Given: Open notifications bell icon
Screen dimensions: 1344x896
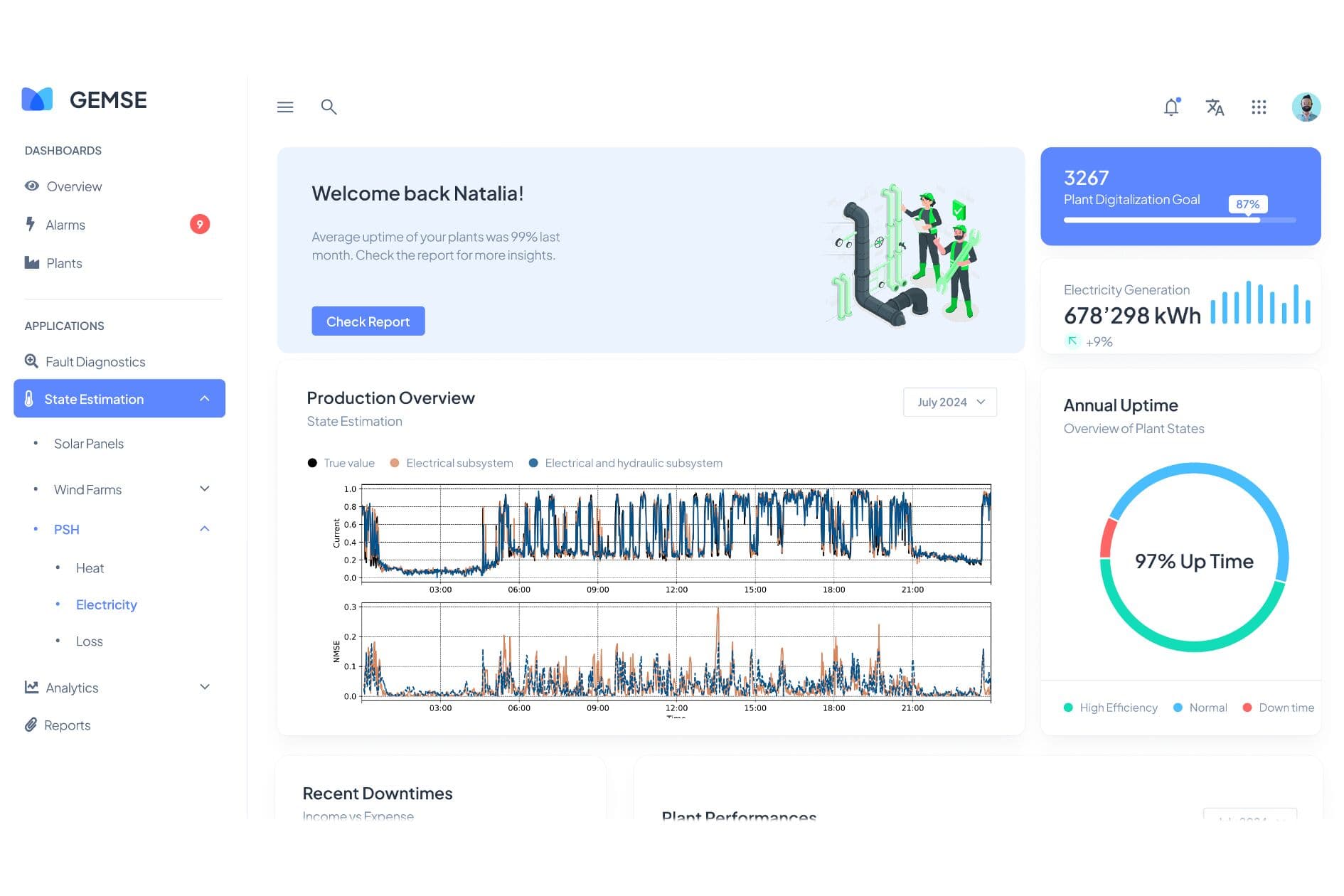Looking at the screenshot, I should (1170, 107).
